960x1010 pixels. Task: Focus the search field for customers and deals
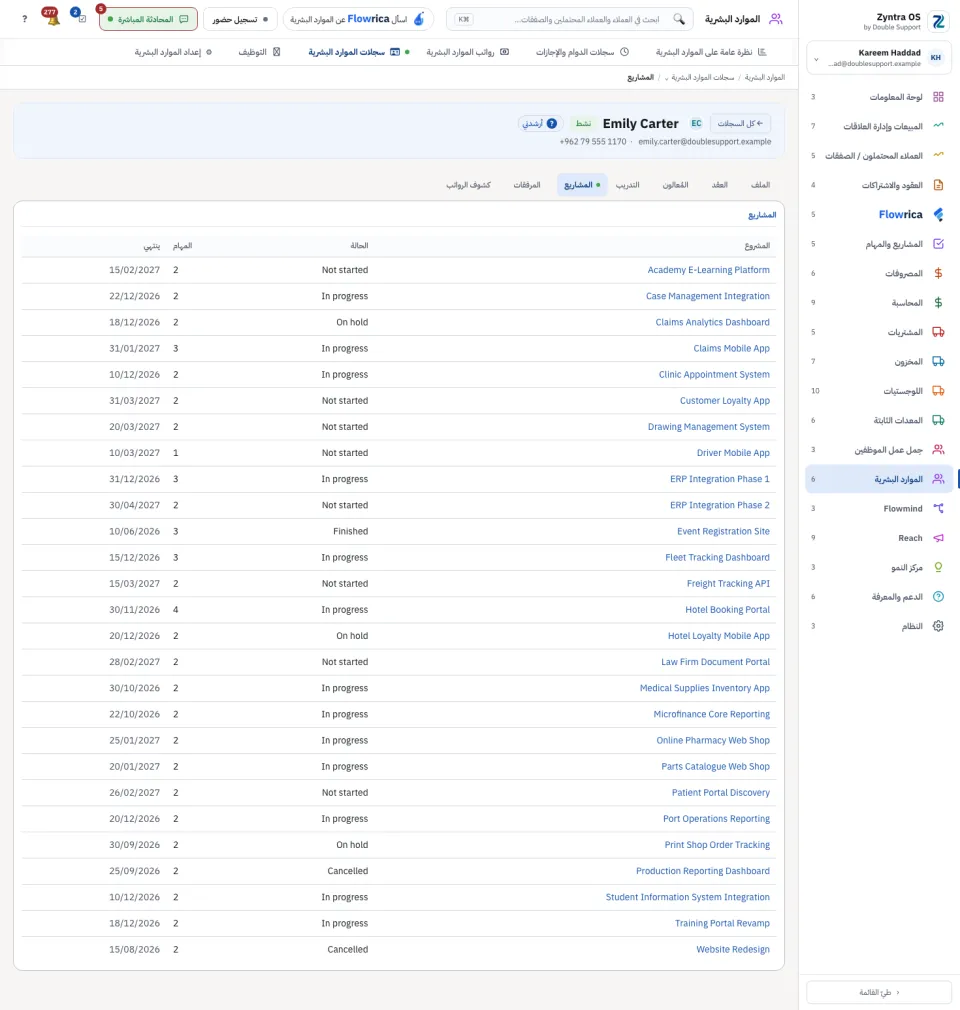(x=570, y=19)
